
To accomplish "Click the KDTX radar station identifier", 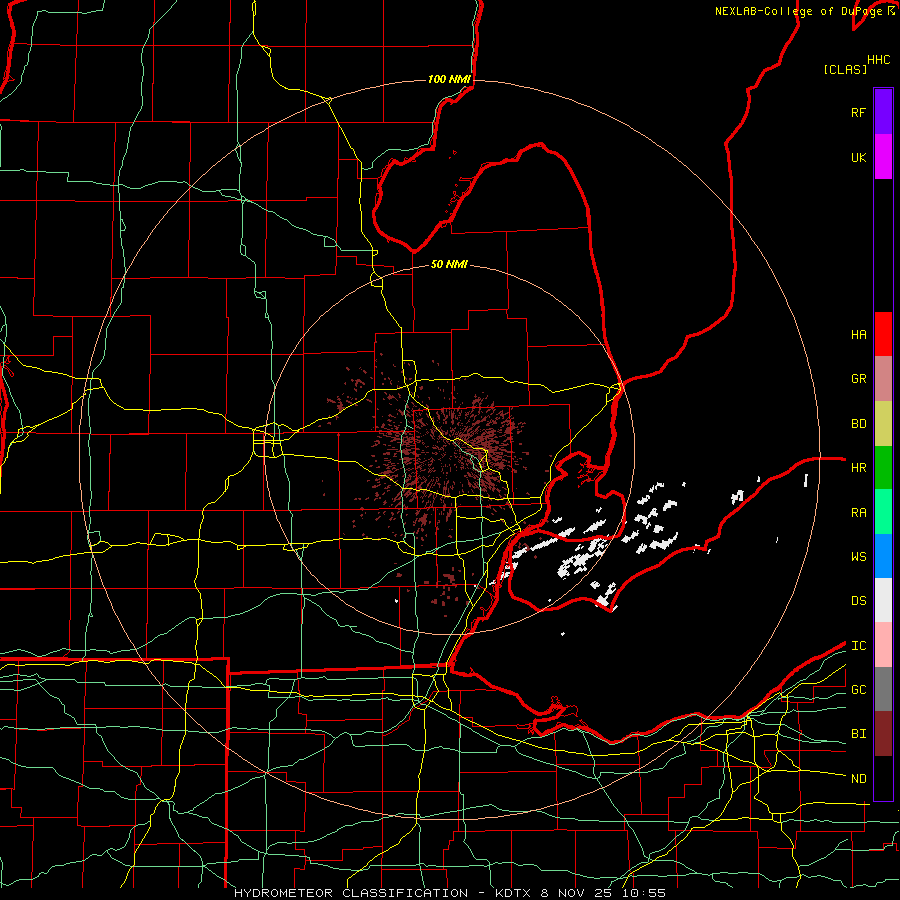I will coord(514,893).
